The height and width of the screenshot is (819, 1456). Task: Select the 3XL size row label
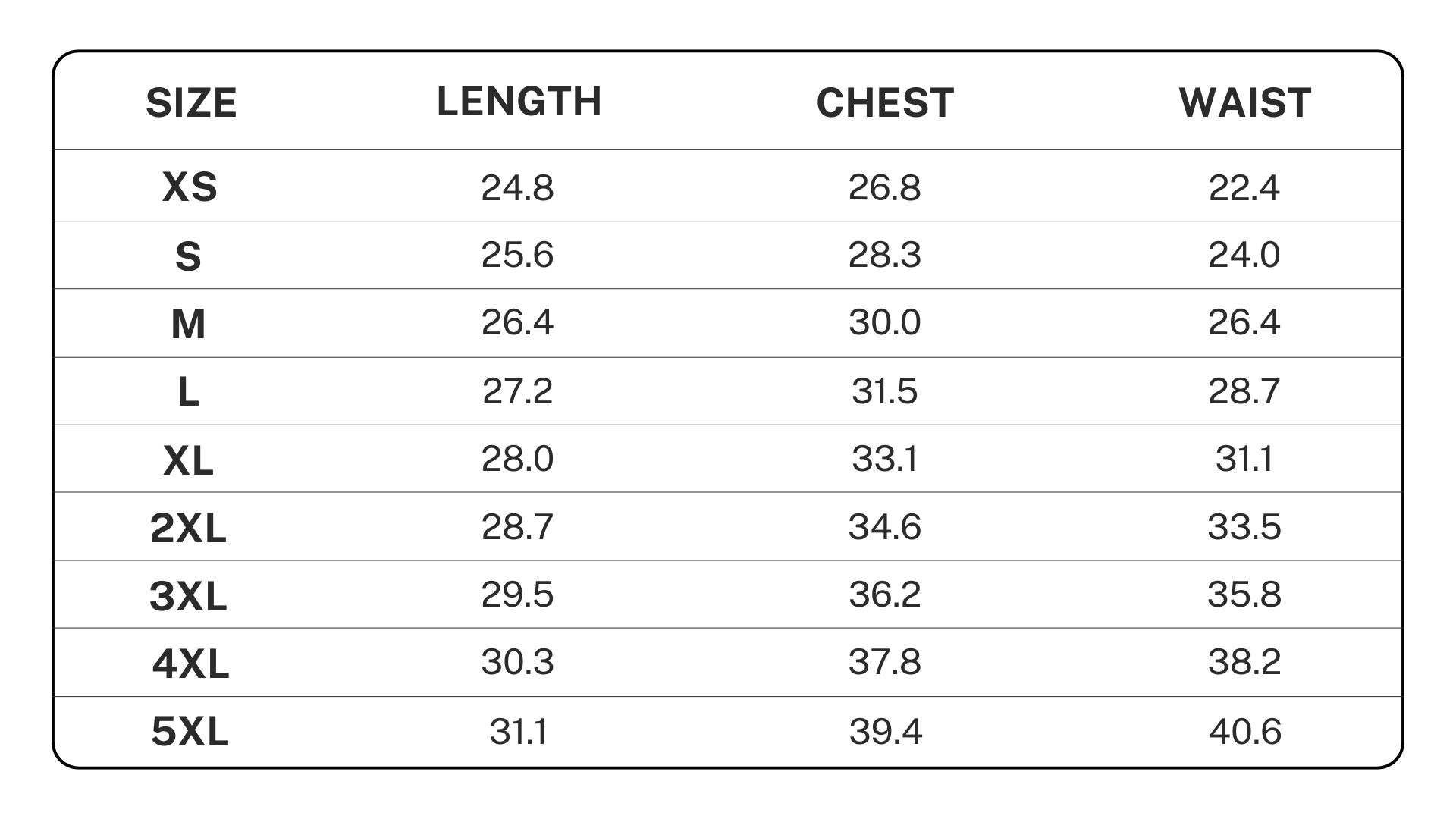pos(189,596)
